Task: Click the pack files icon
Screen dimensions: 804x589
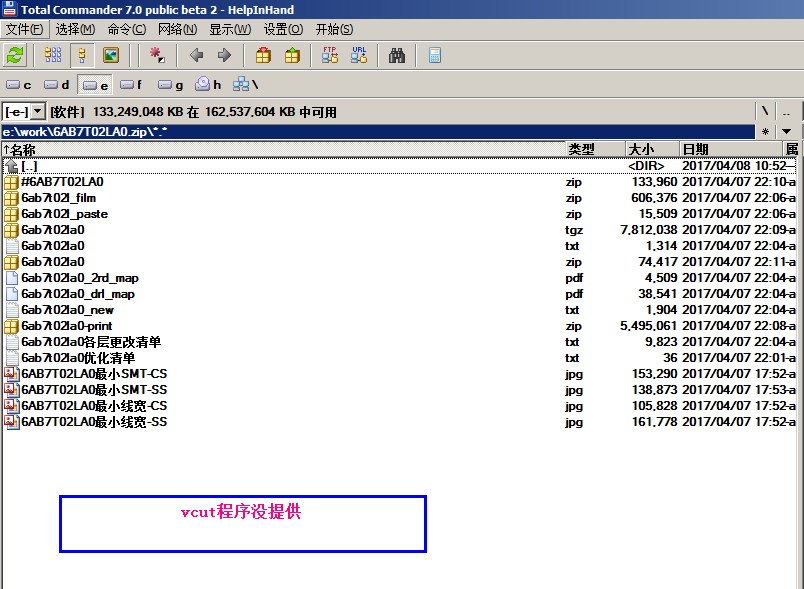Action: (263, 55)
